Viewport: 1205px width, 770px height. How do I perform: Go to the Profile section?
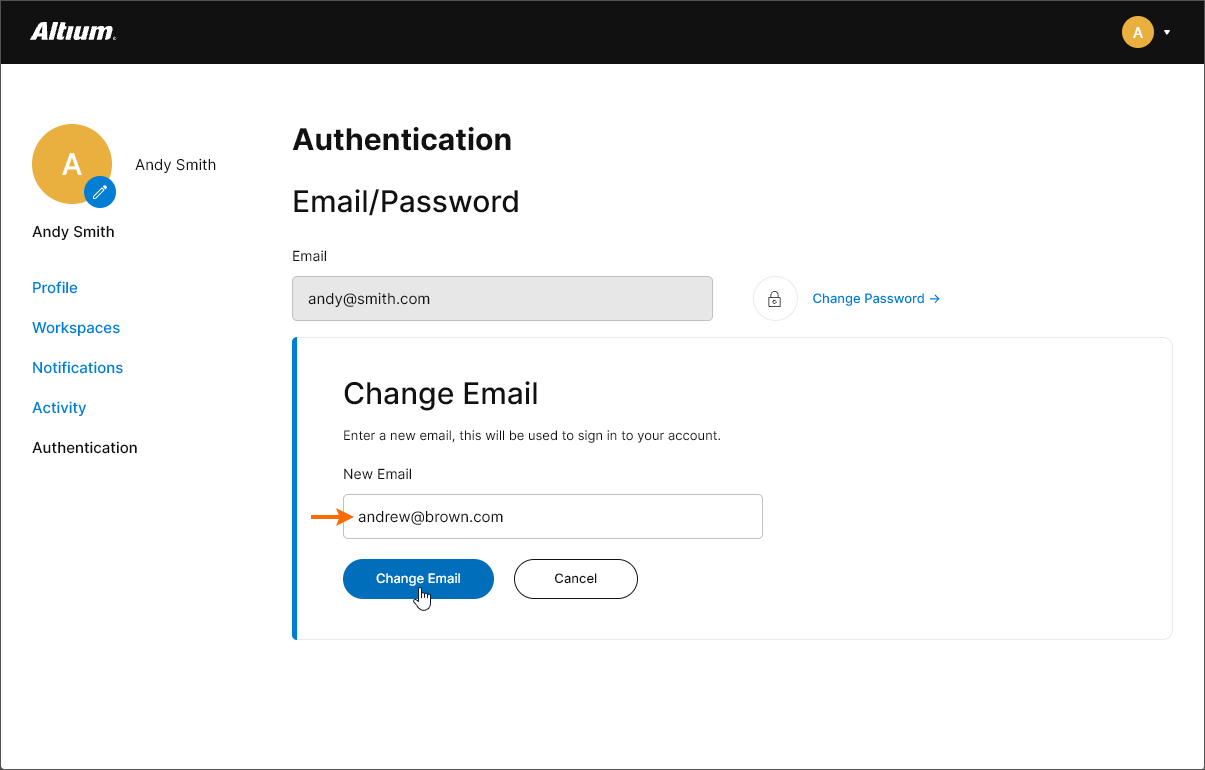click(x=55, y=288)
